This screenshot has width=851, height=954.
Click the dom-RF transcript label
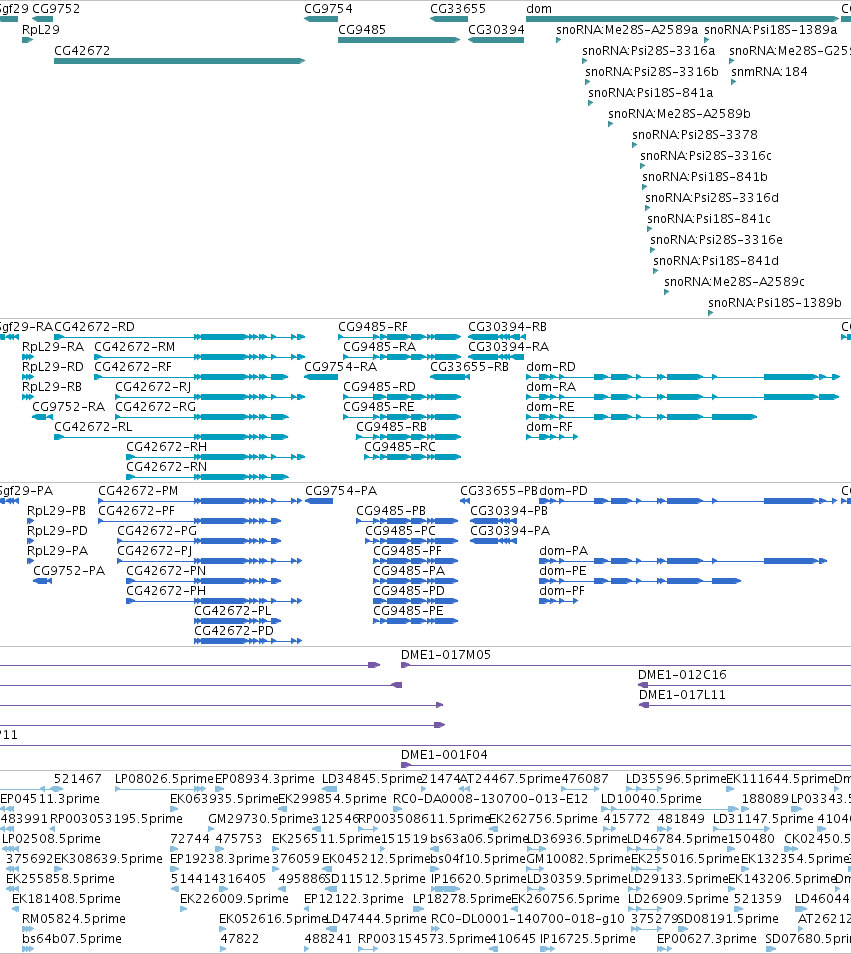[550, 427]
